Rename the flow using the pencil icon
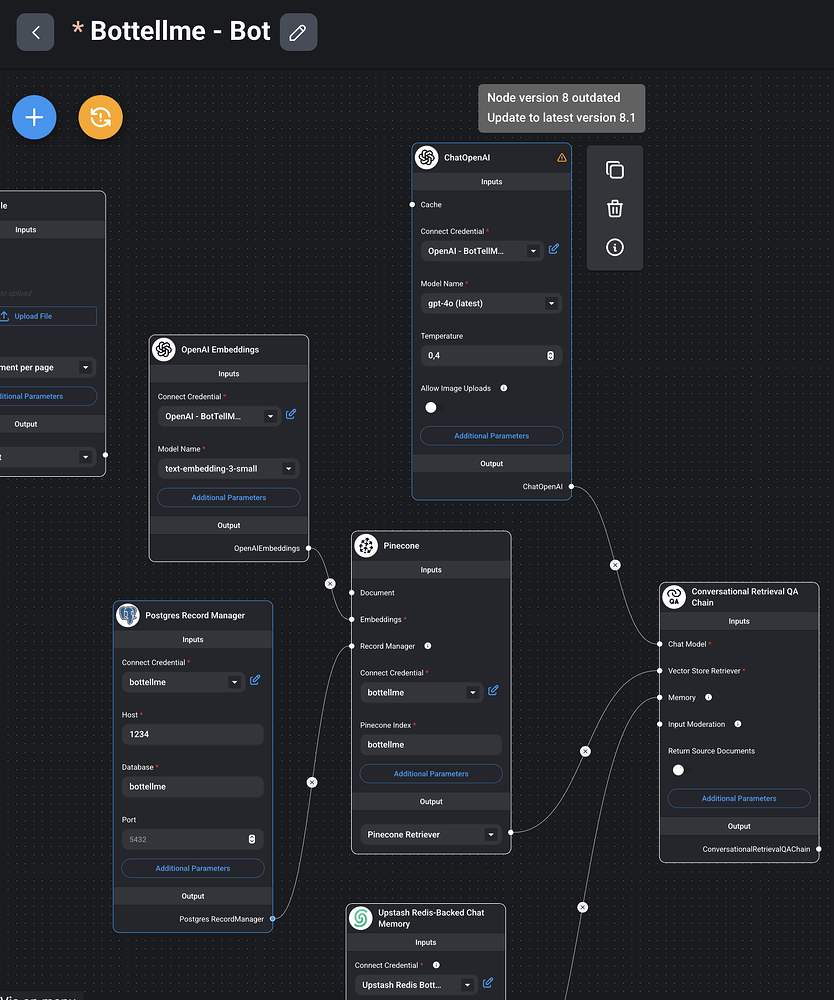This screenshot has height=1000, width=834. (x=297, y=31)
